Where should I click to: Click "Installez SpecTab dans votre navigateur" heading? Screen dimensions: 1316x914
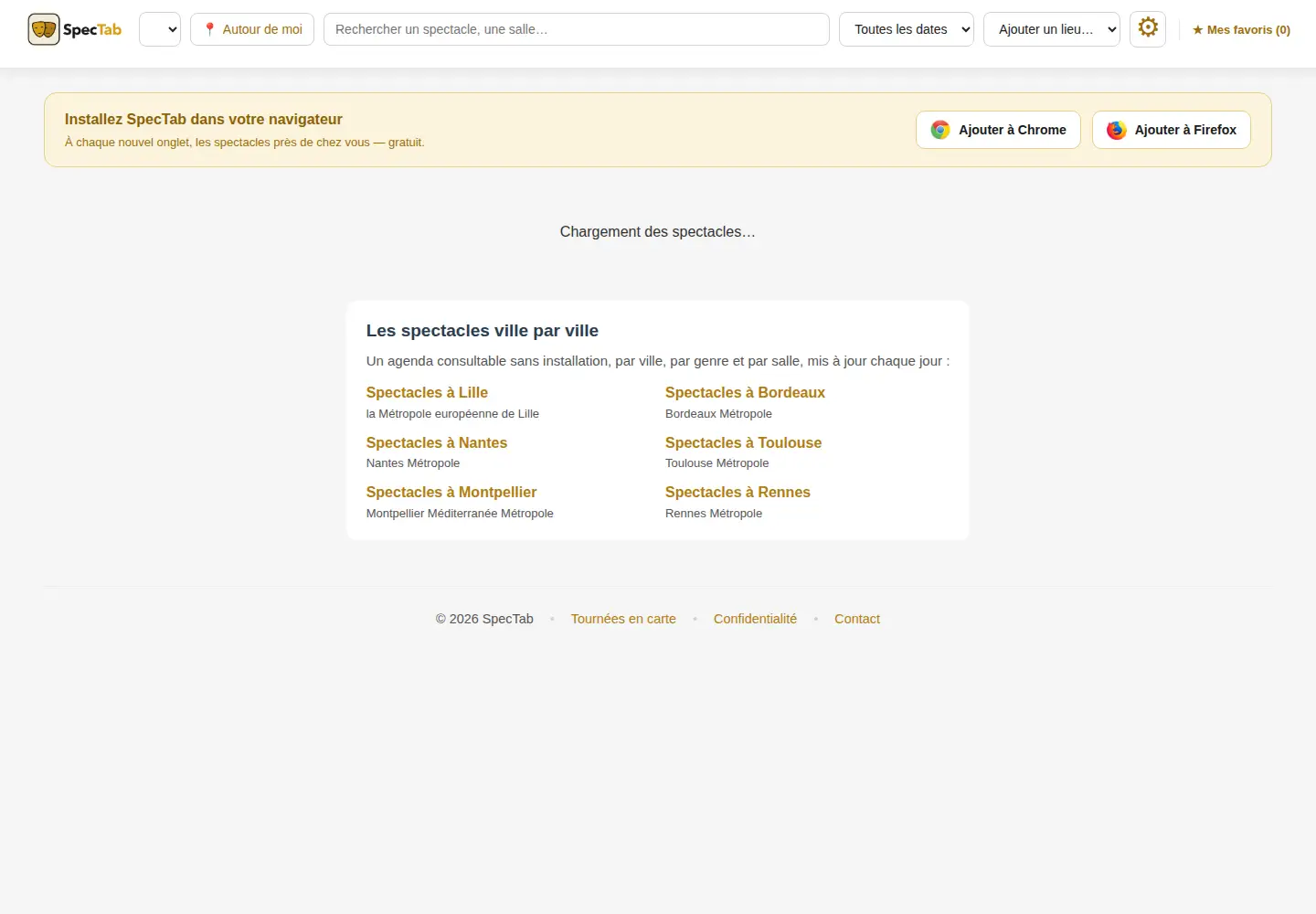204,119
